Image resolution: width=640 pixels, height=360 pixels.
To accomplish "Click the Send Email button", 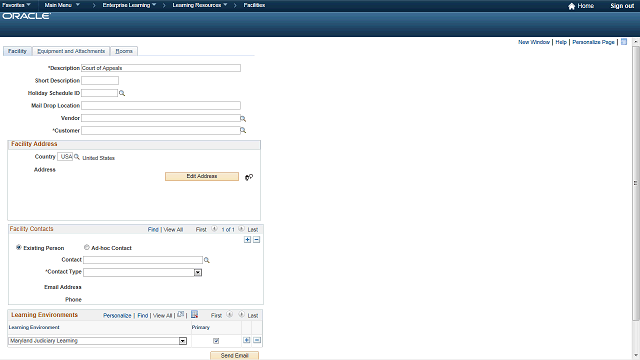I will pos(234,356).
